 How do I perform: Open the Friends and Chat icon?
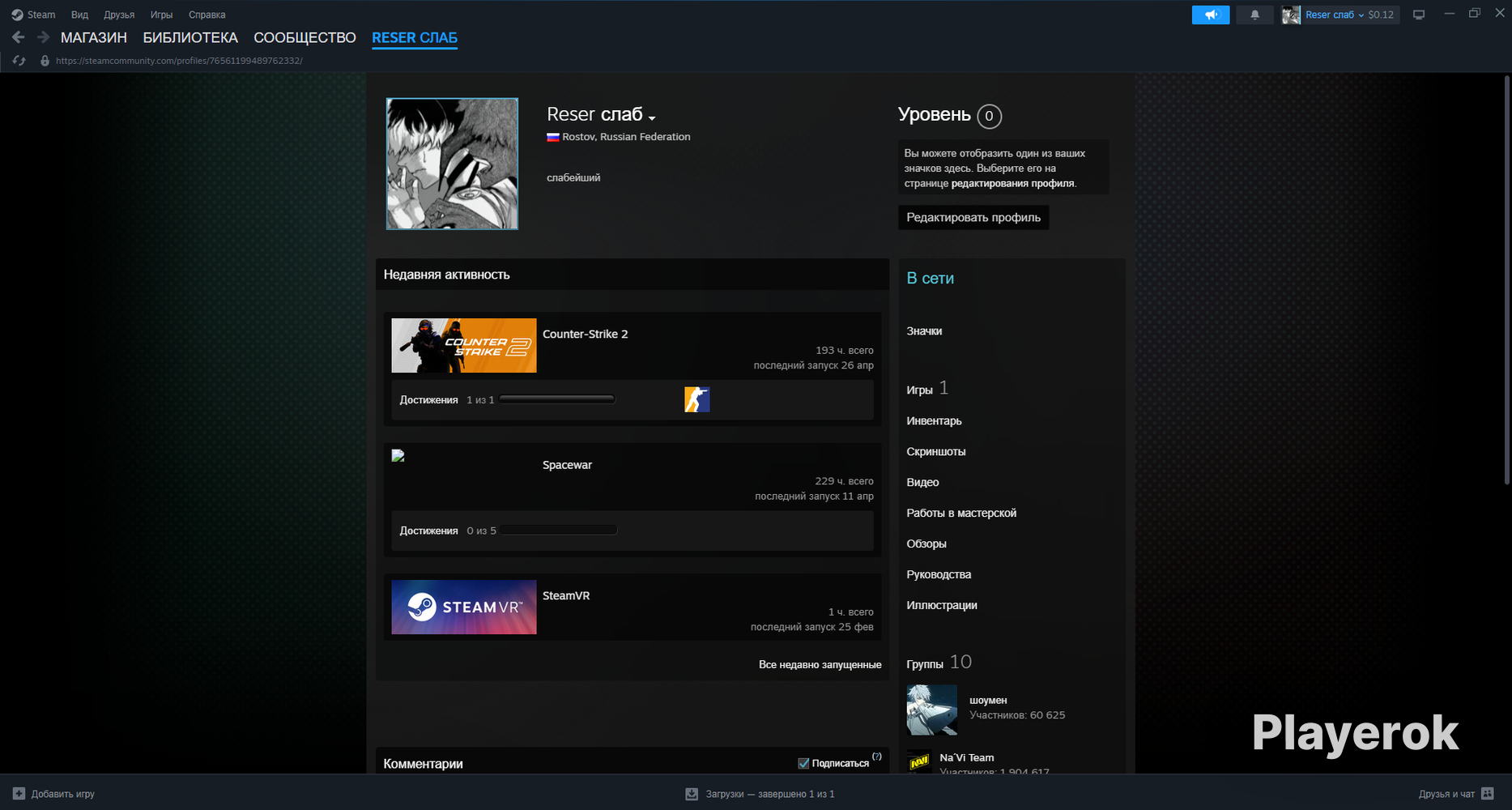click(x=1487, y=794)
